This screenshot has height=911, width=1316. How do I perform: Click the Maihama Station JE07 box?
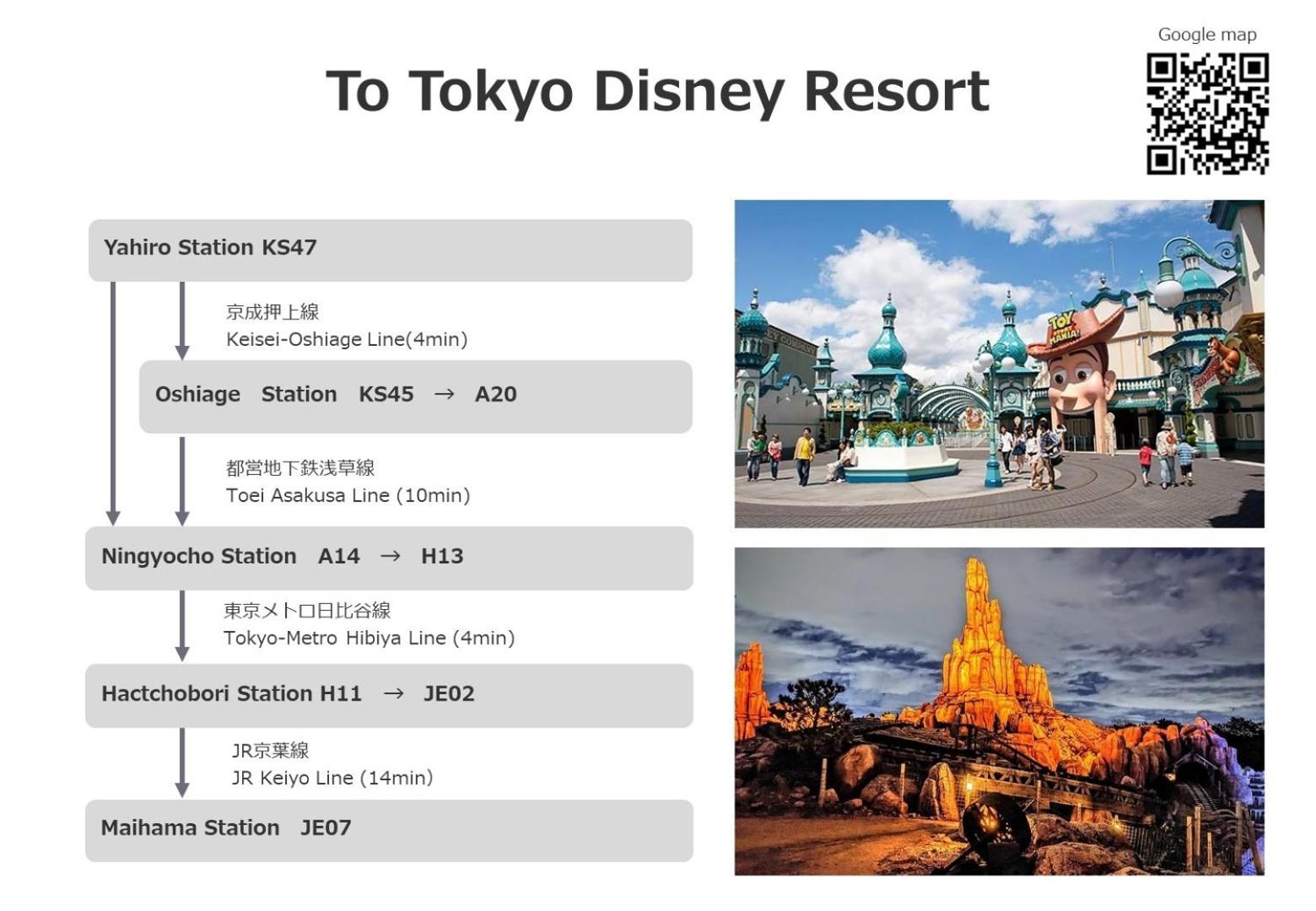click(389, 830)
